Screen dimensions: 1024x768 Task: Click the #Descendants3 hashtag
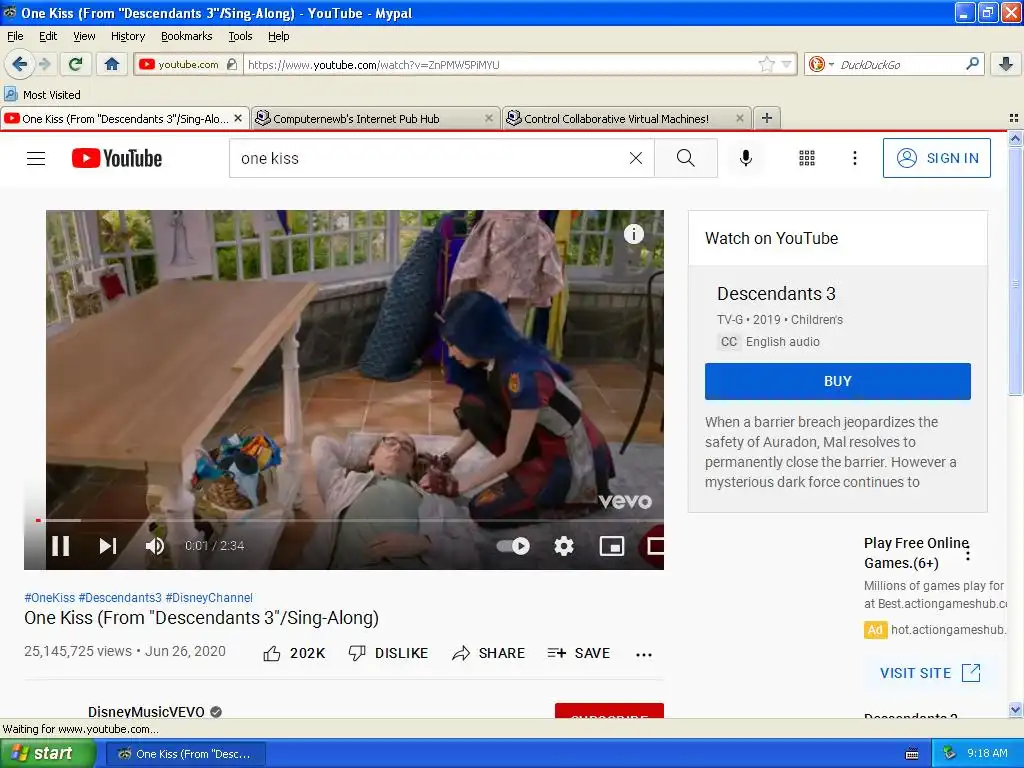[120, 598]
